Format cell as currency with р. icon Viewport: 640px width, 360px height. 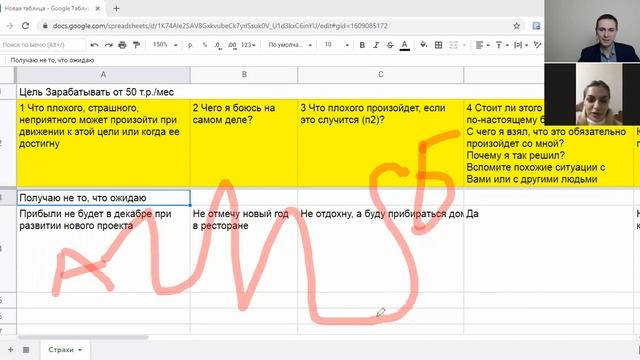(x=190, y=45)
